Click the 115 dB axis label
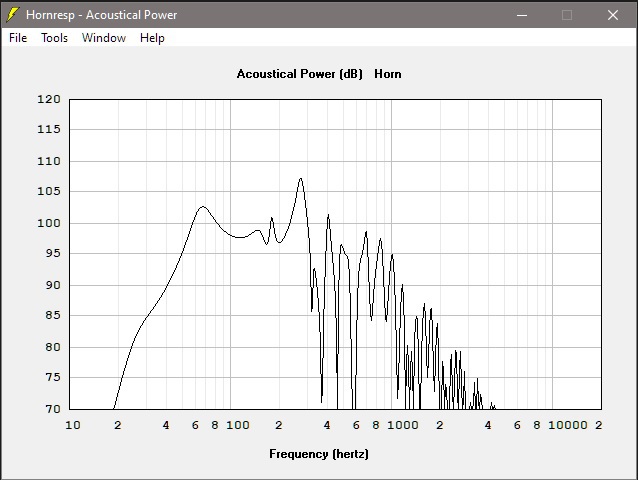This screenshot has width=638, height=480. click(49, 129)
